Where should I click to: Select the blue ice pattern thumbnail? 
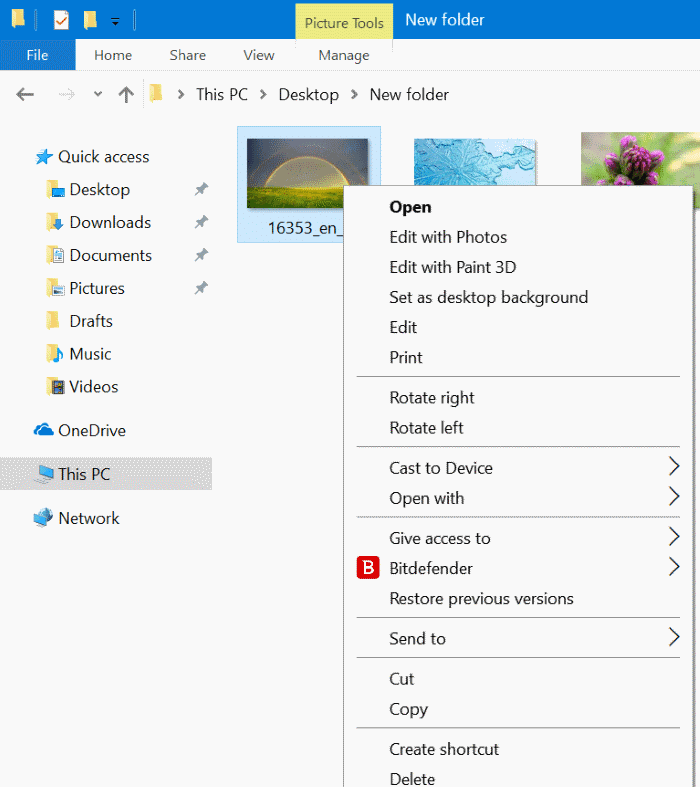(x=475, y=162)
